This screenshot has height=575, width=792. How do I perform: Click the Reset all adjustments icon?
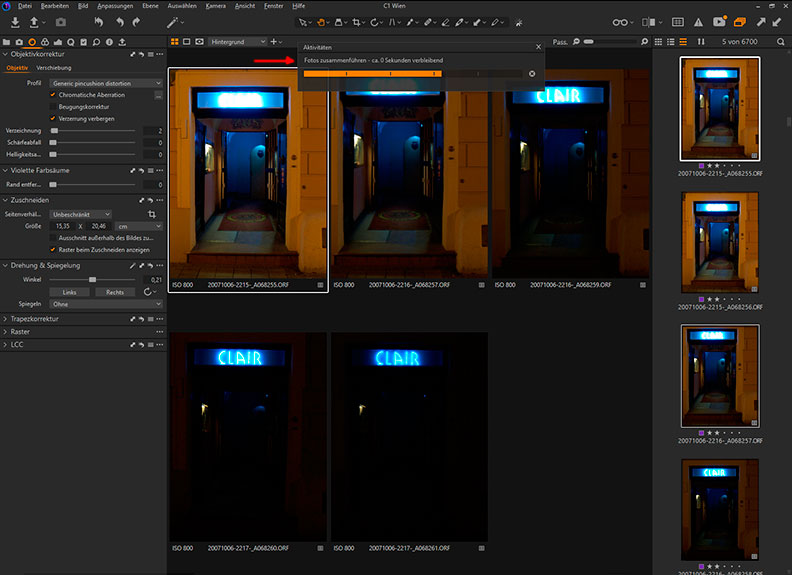pyautogui.click(x=98, y=22)
